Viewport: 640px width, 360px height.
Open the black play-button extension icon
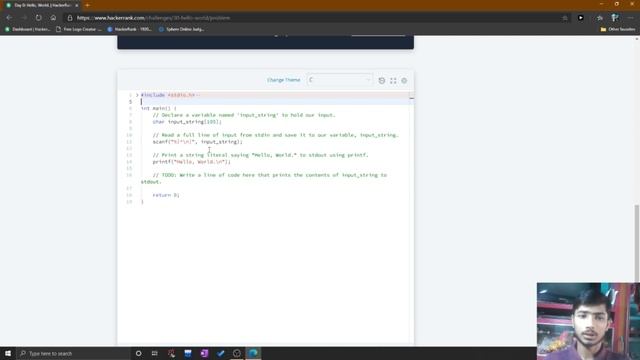tap(580, 18)
